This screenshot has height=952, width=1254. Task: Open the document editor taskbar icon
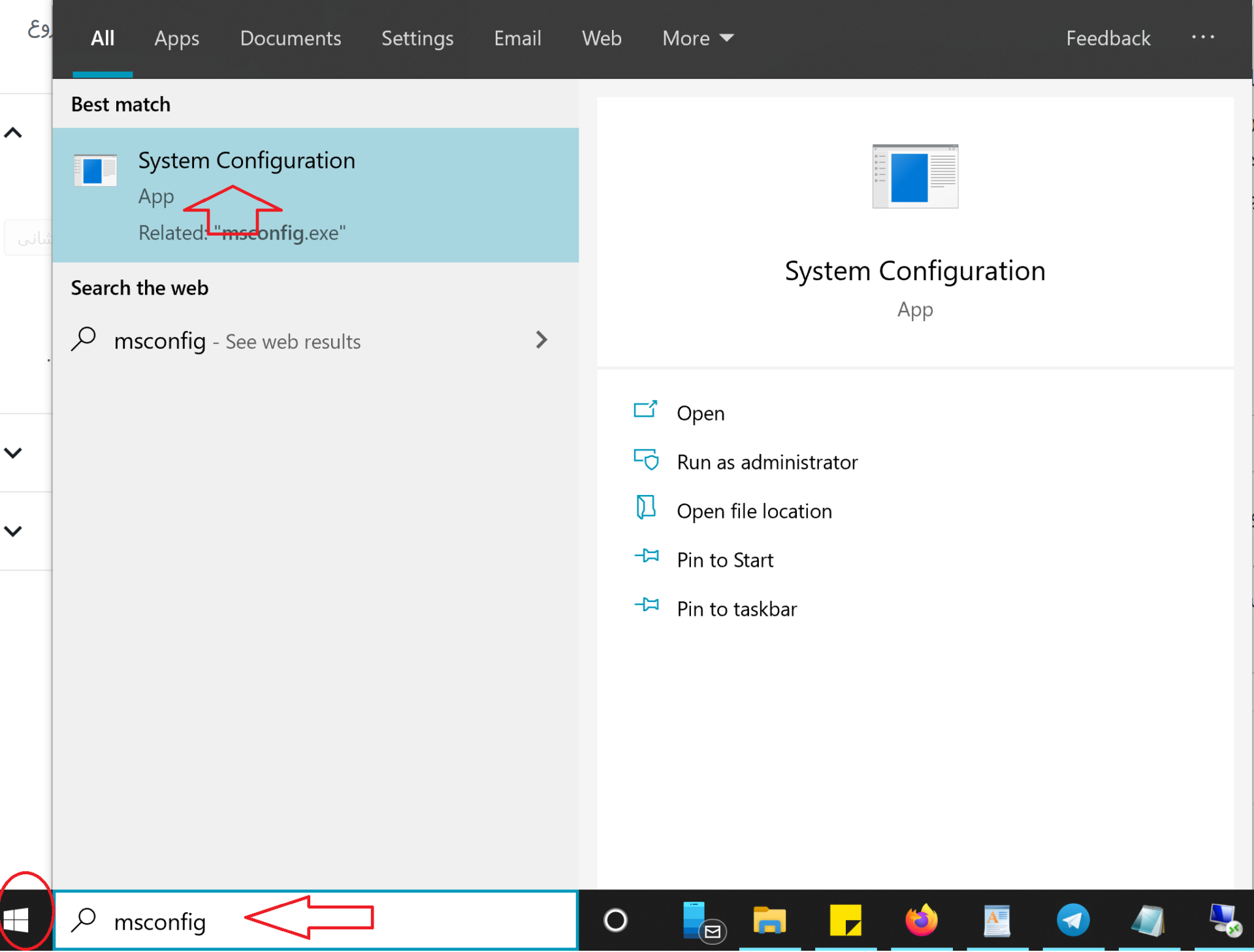tap(997, 921)
